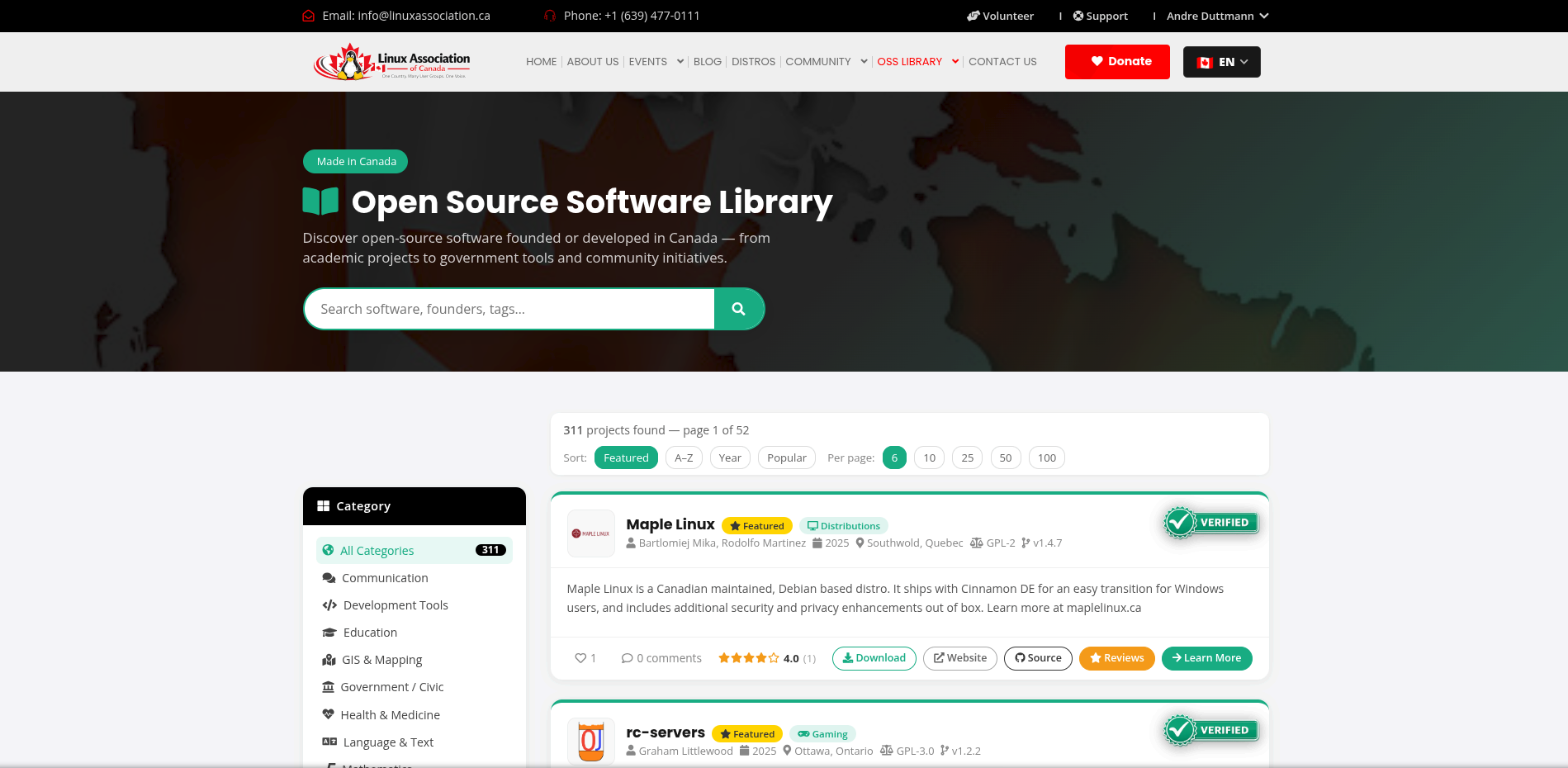Viewport: 1568px width, 768px height.
Task: Open Maple Linux Reviews
Action: (1117, 658)
